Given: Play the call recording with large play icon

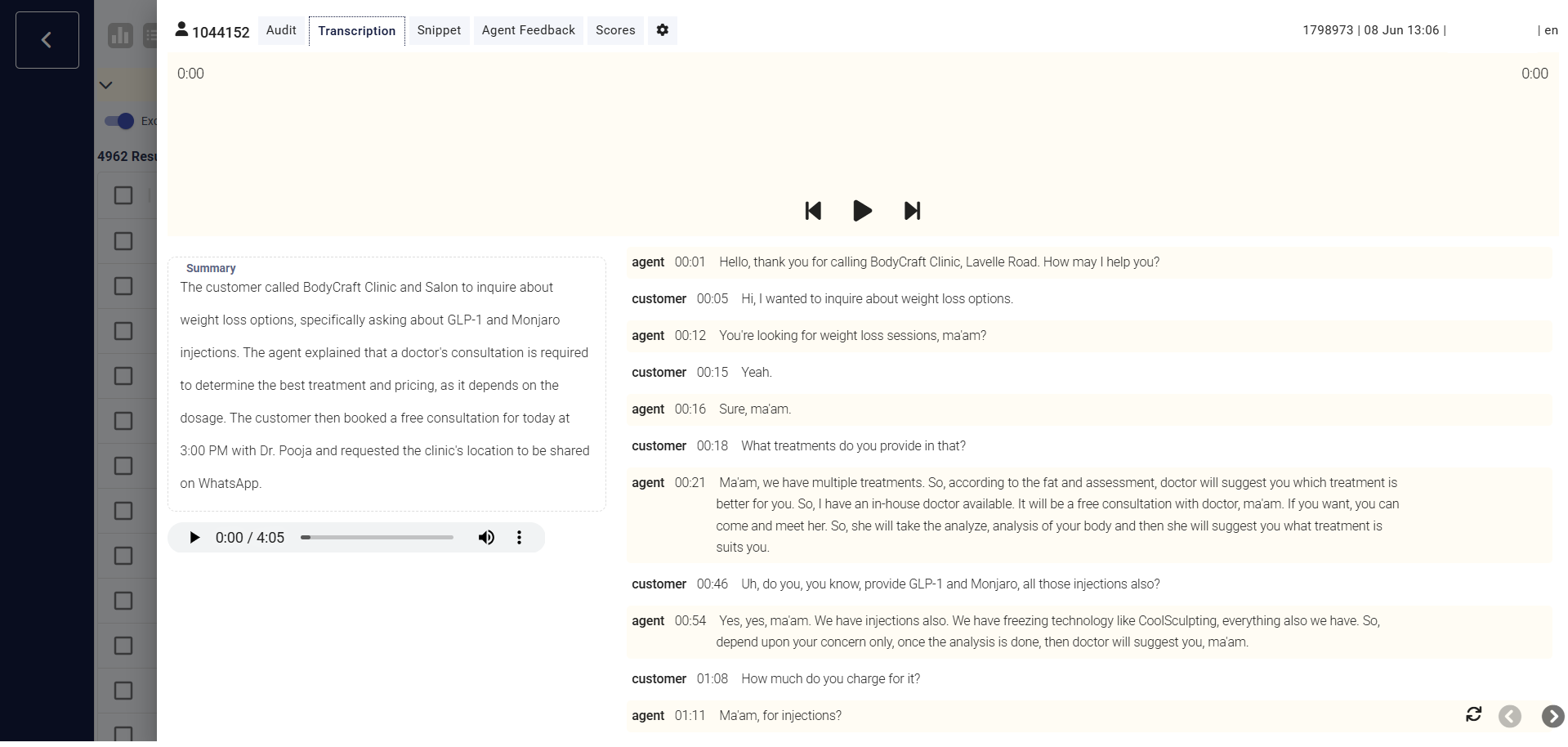Looking at the screenshot, I should coord(862,211).
